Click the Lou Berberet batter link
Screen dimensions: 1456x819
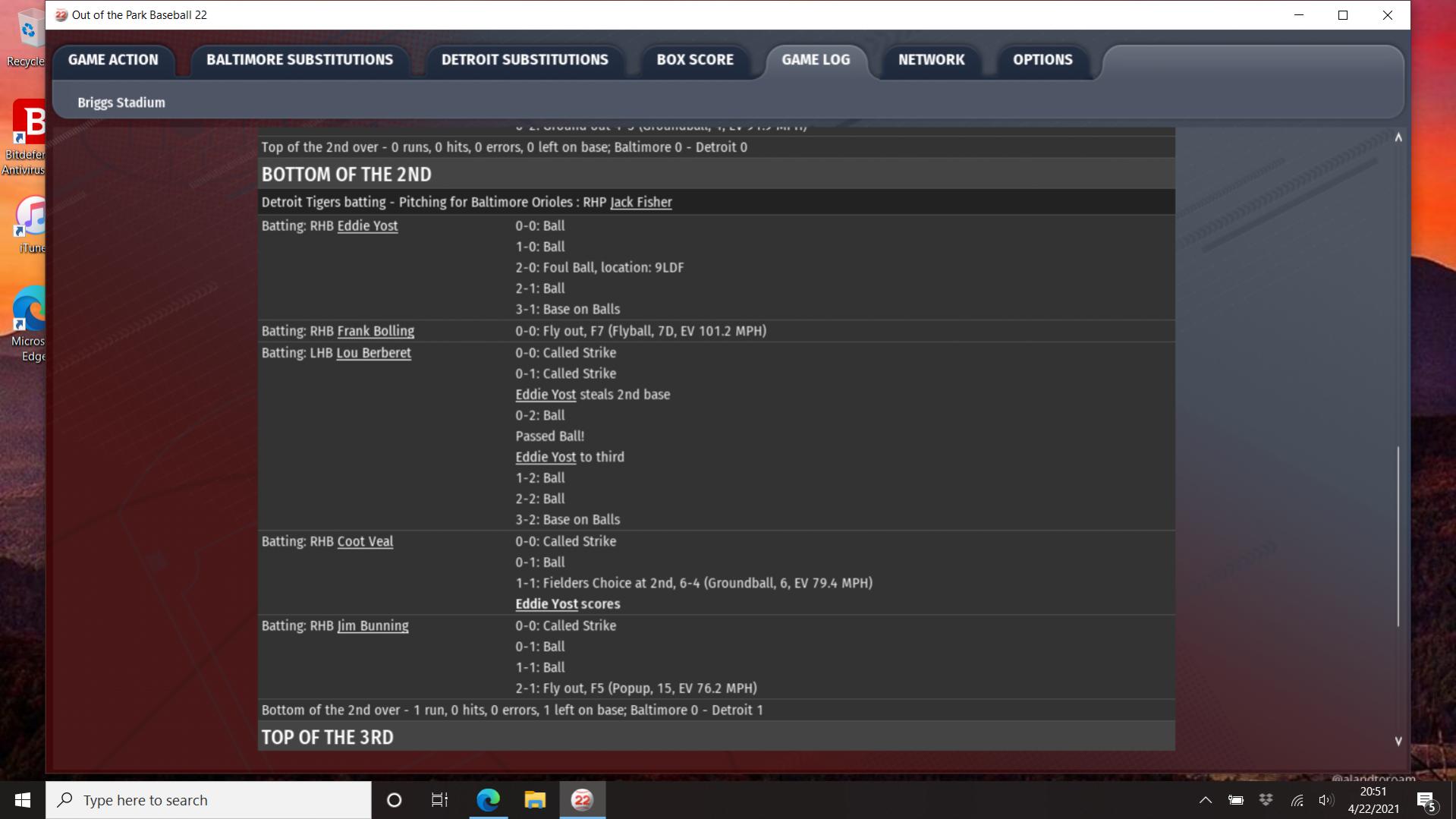point(373,353)
